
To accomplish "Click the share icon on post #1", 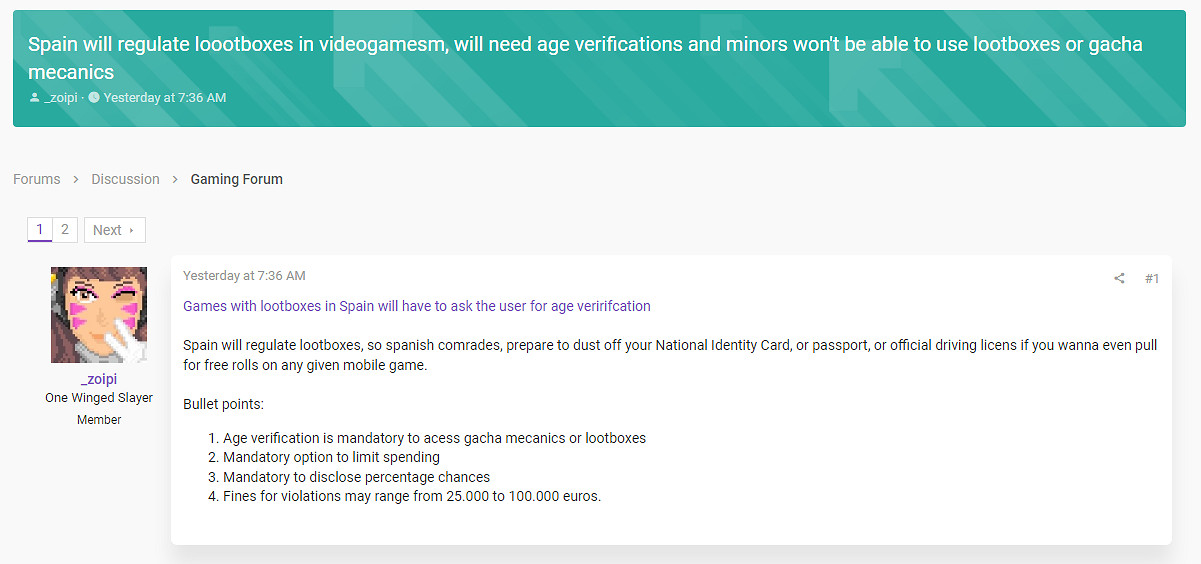I will [x=1119, y=279].
